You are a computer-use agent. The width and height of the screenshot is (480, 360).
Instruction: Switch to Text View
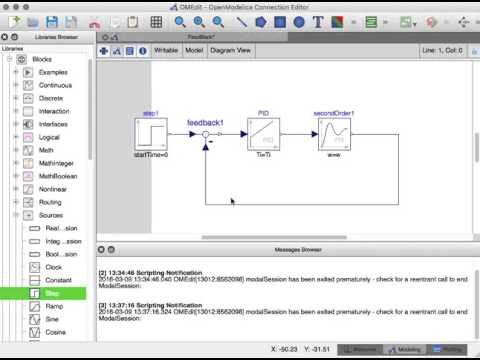[130, 51]
